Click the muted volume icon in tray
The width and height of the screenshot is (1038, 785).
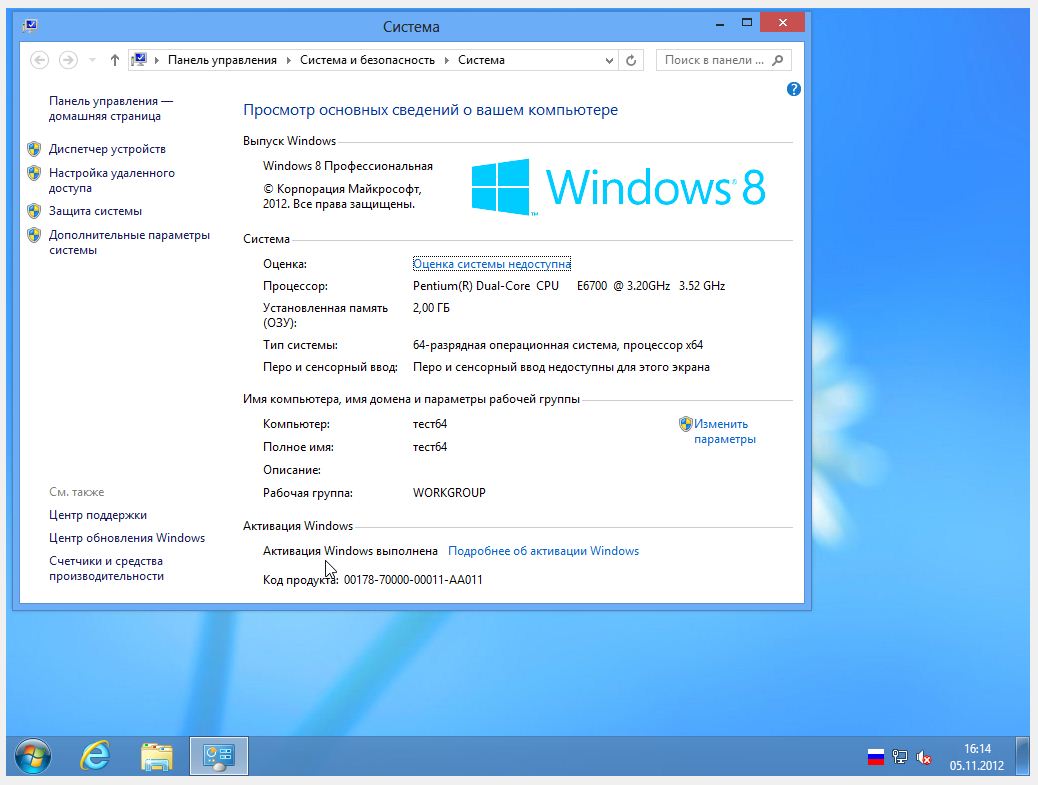click(924, 757)
